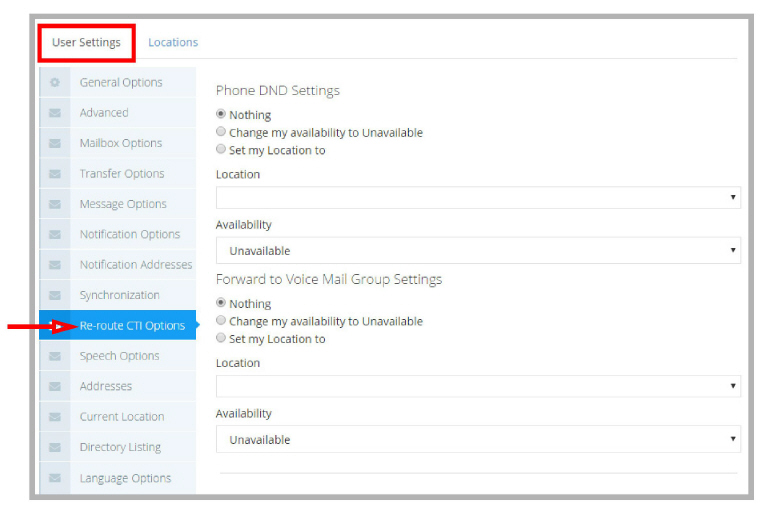Select Phone DND 'Change my availability to Unavailable'

pos(221,132)
